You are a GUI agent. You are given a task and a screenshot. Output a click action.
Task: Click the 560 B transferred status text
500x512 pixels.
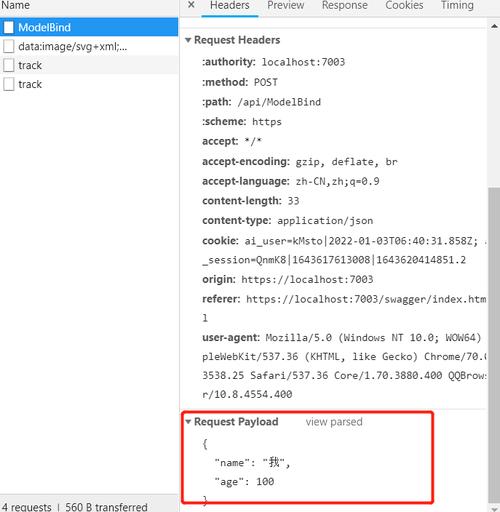106,507
